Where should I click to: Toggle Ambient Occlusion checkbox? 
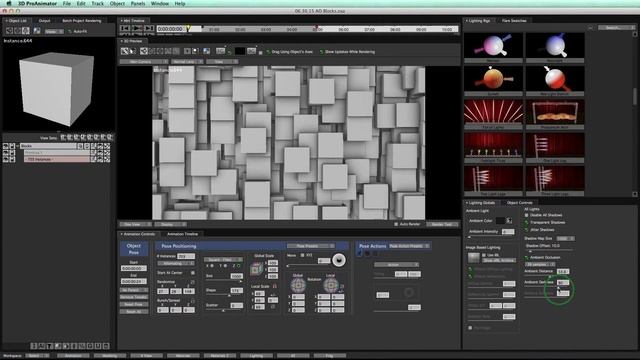(x=527, y=258)
